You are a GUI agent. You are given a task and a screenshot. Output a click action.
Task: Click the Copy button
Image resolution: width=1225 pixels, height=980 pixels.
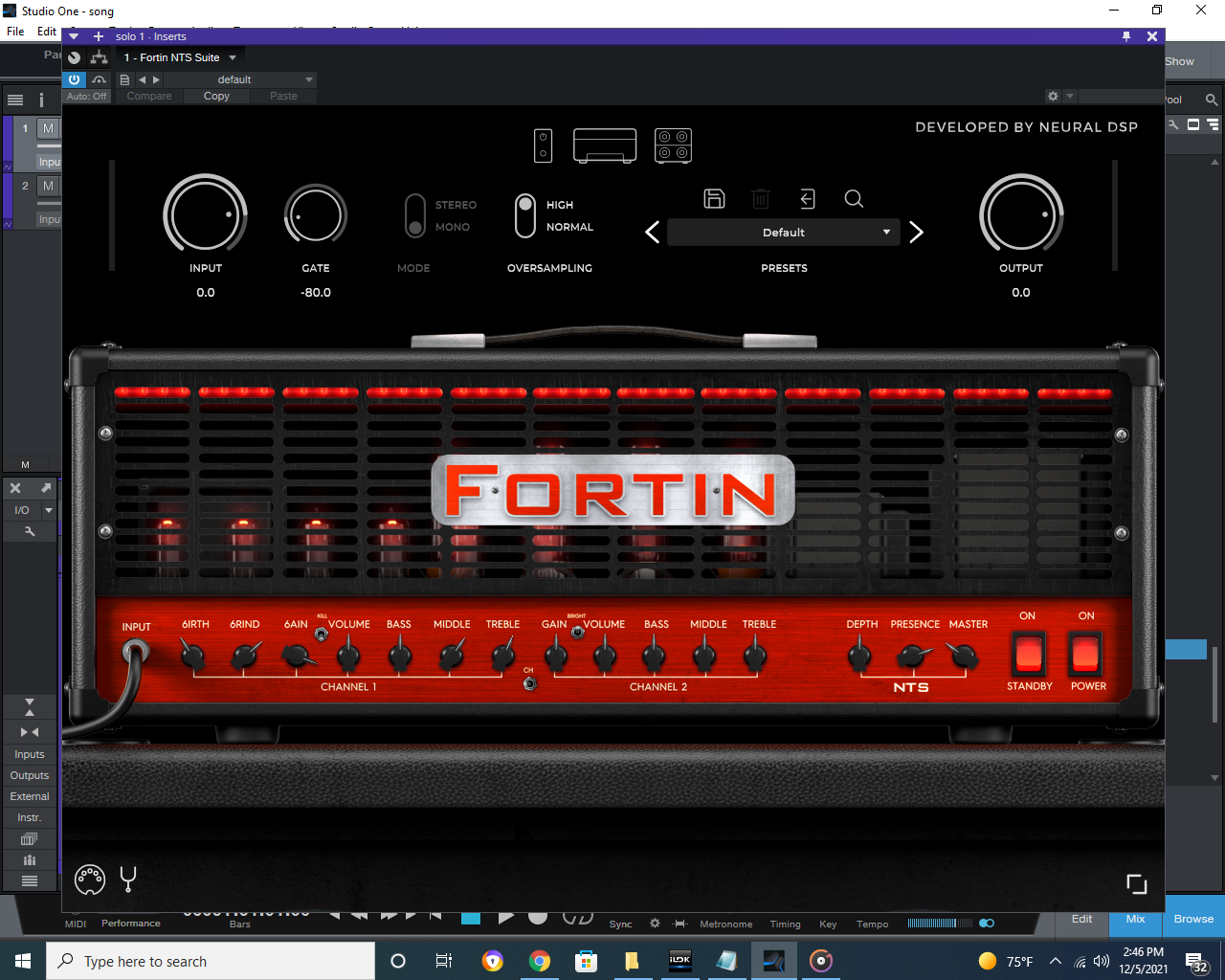tap(216, 96)
